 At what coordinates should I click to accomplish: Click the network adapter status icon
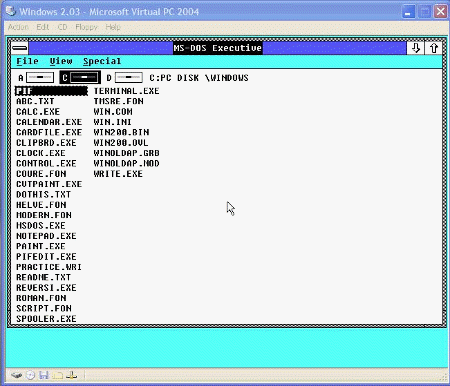[x=71, y=376]
